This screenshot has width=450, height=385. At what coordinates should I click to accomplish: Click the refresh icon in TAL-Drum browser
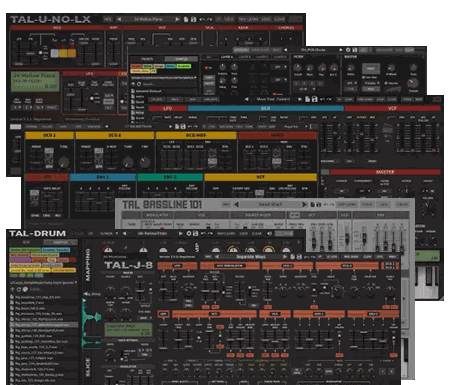tap(19, 289)
